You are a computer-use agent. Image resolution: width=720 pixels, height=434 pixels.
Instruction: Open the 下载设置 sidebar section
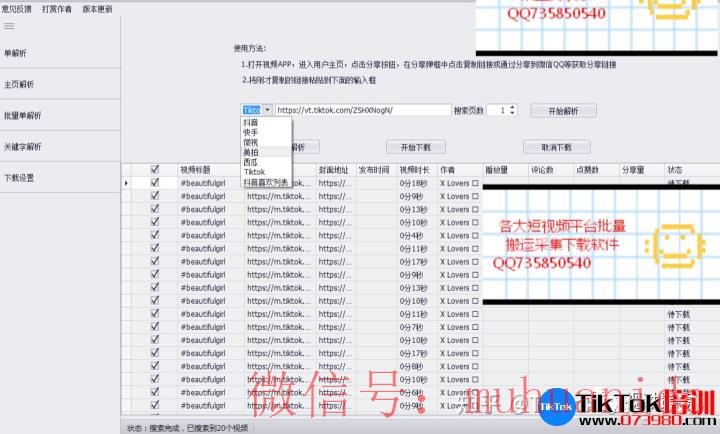[60, 178]
